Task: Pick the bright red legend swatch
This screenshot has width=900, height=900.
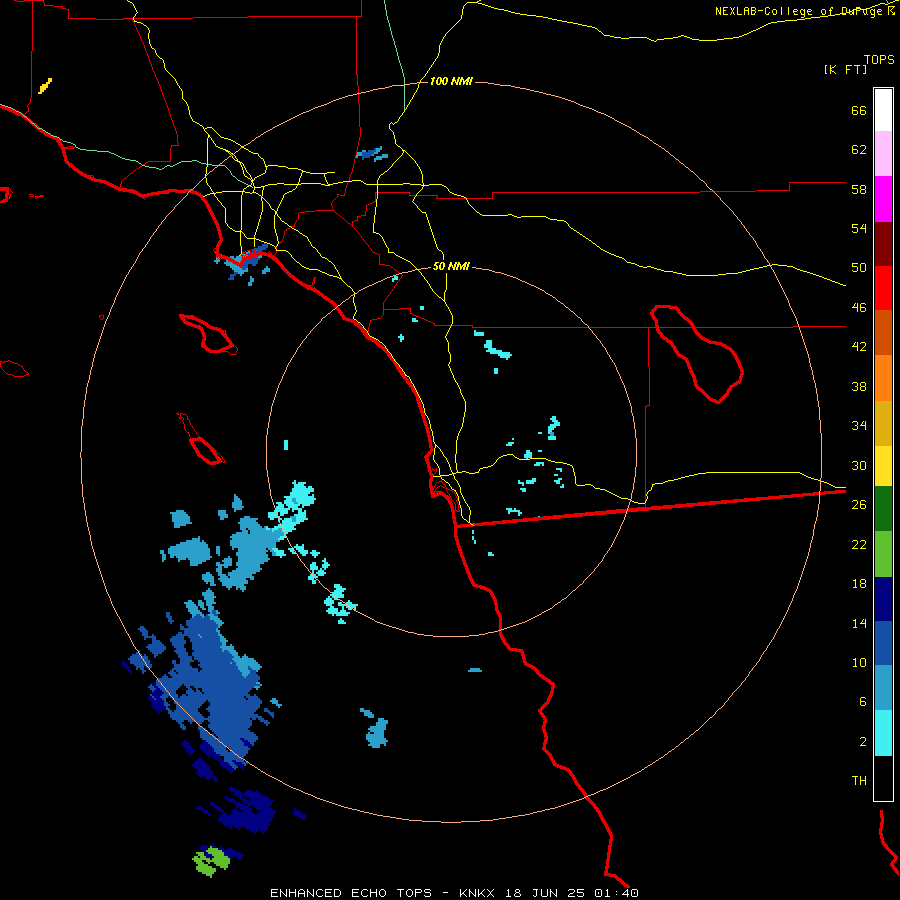Action: pos(883,288)
